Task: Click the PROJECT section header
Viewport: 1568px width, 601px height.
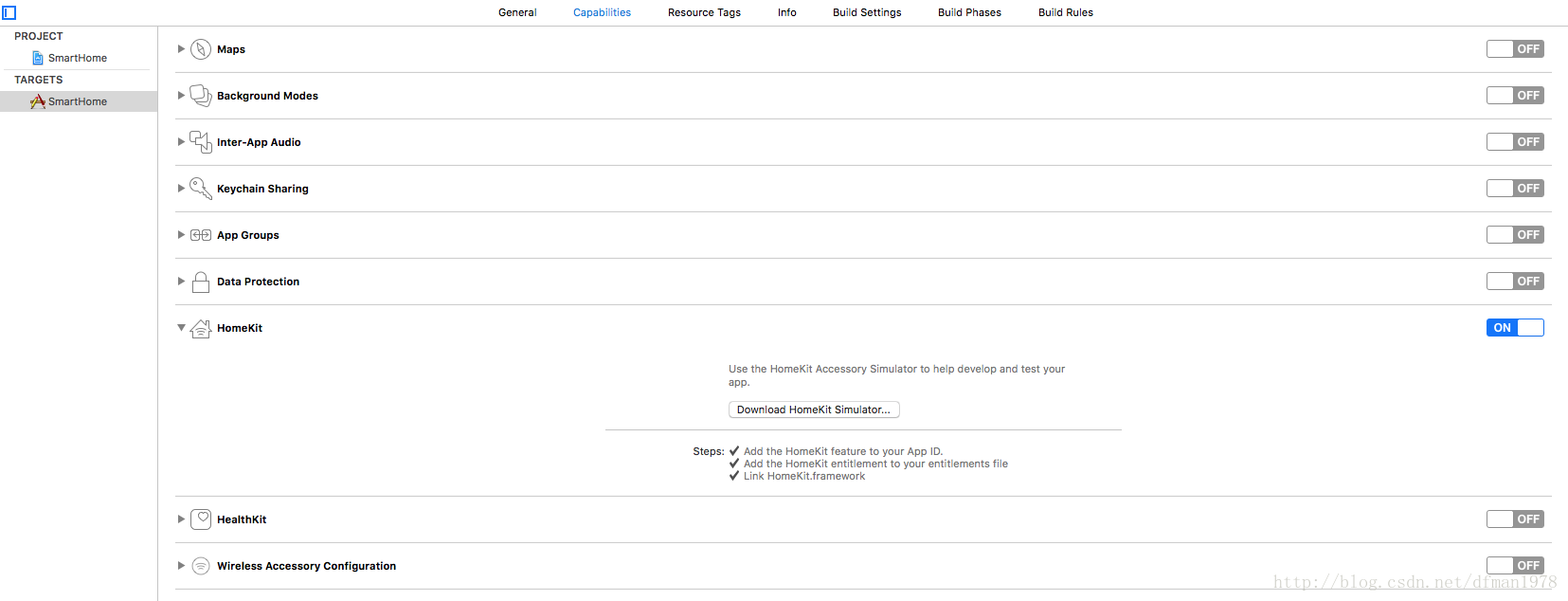Action: pos(39,36)
